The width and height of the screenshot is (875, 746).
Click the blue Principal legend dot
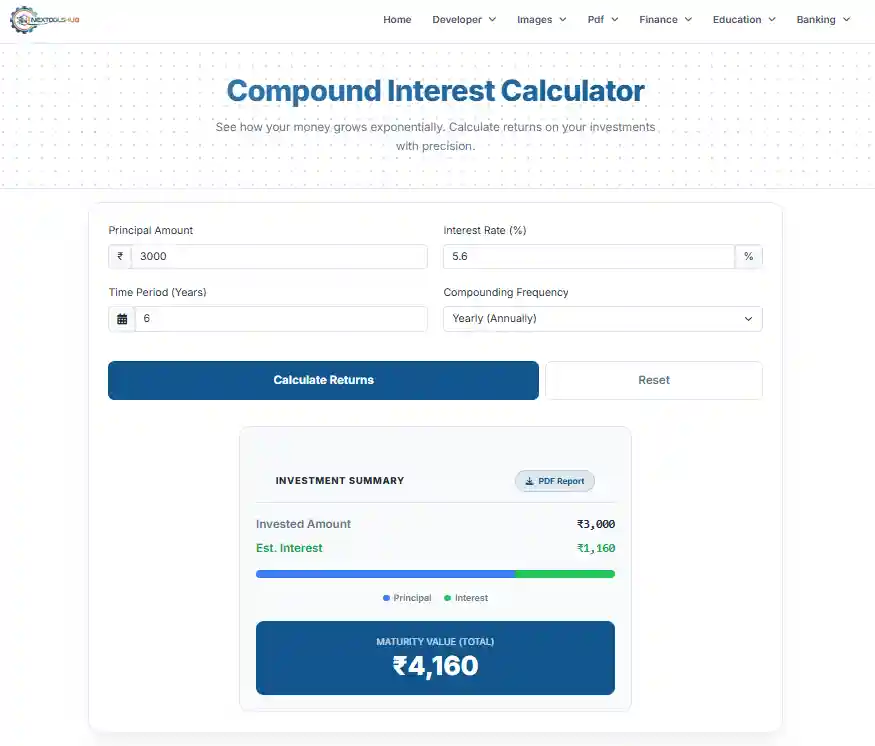386,597
